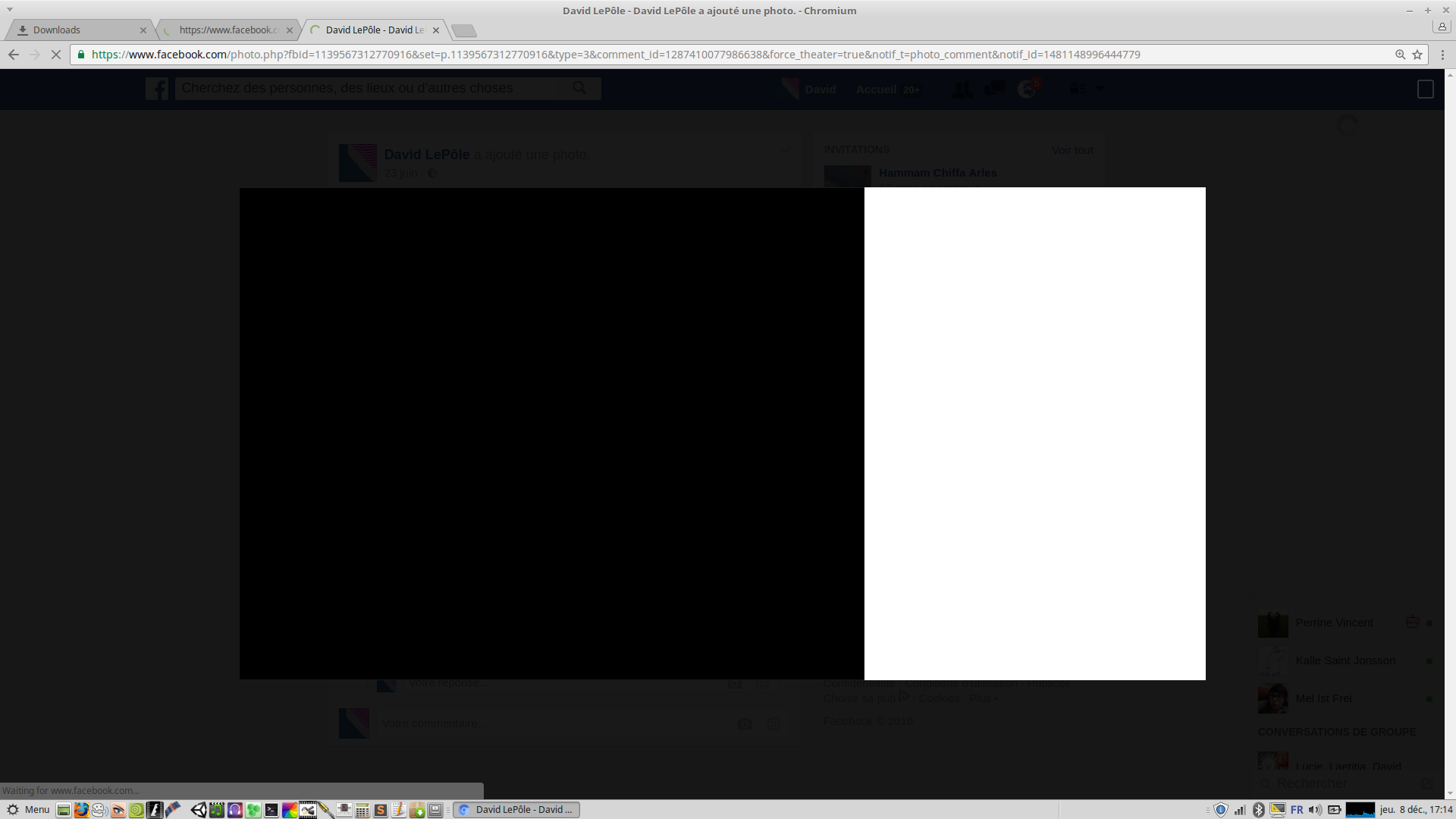The width and height of the screenshot is (1456, 819).
Task: Expand the Facebook account dropdown arrow
Action: pos(1100,89)
